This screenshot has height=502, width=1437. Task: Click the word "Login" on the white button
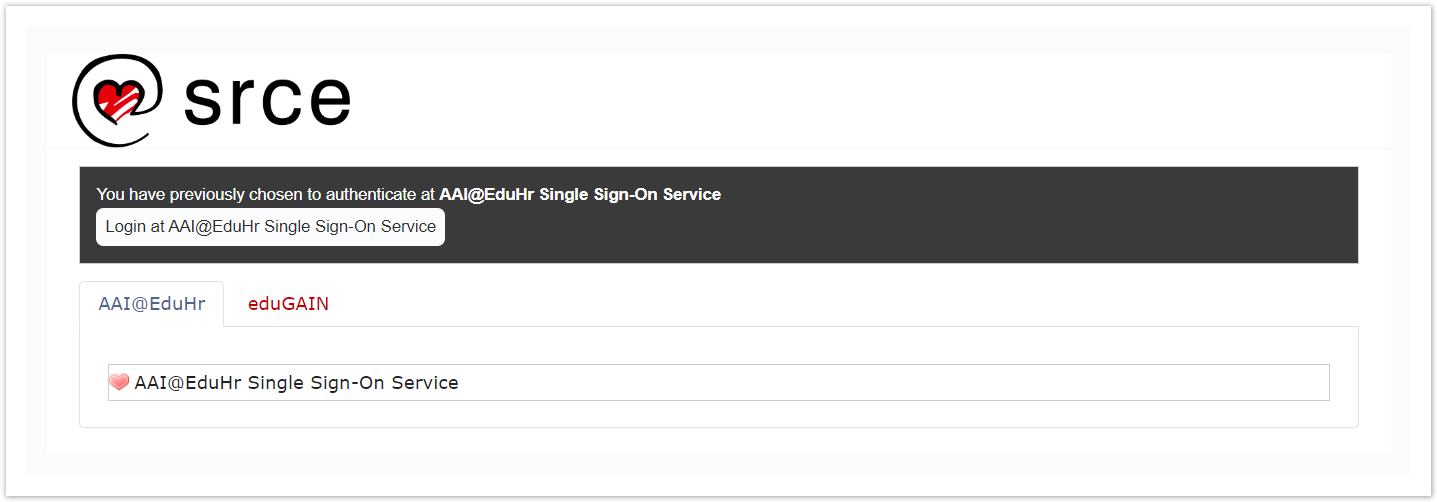click(x=126, y=227)
